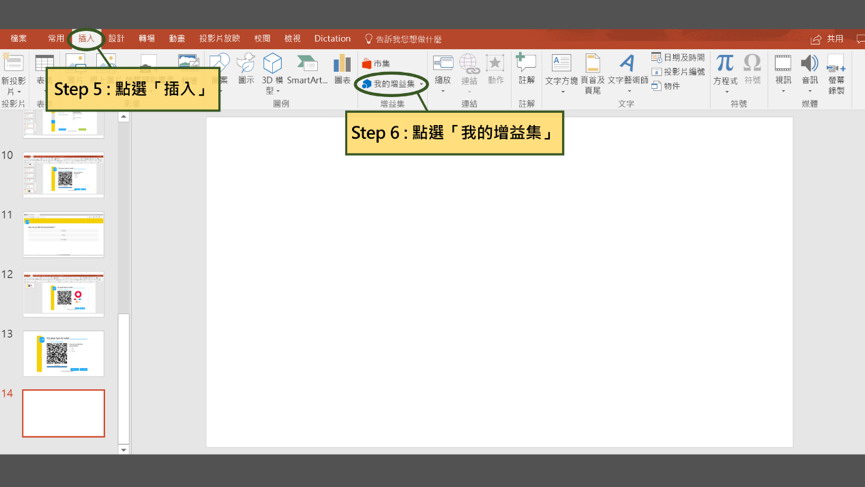Open the Dictation tab
This screenshot has height=487, width=865.
(332, 39)
